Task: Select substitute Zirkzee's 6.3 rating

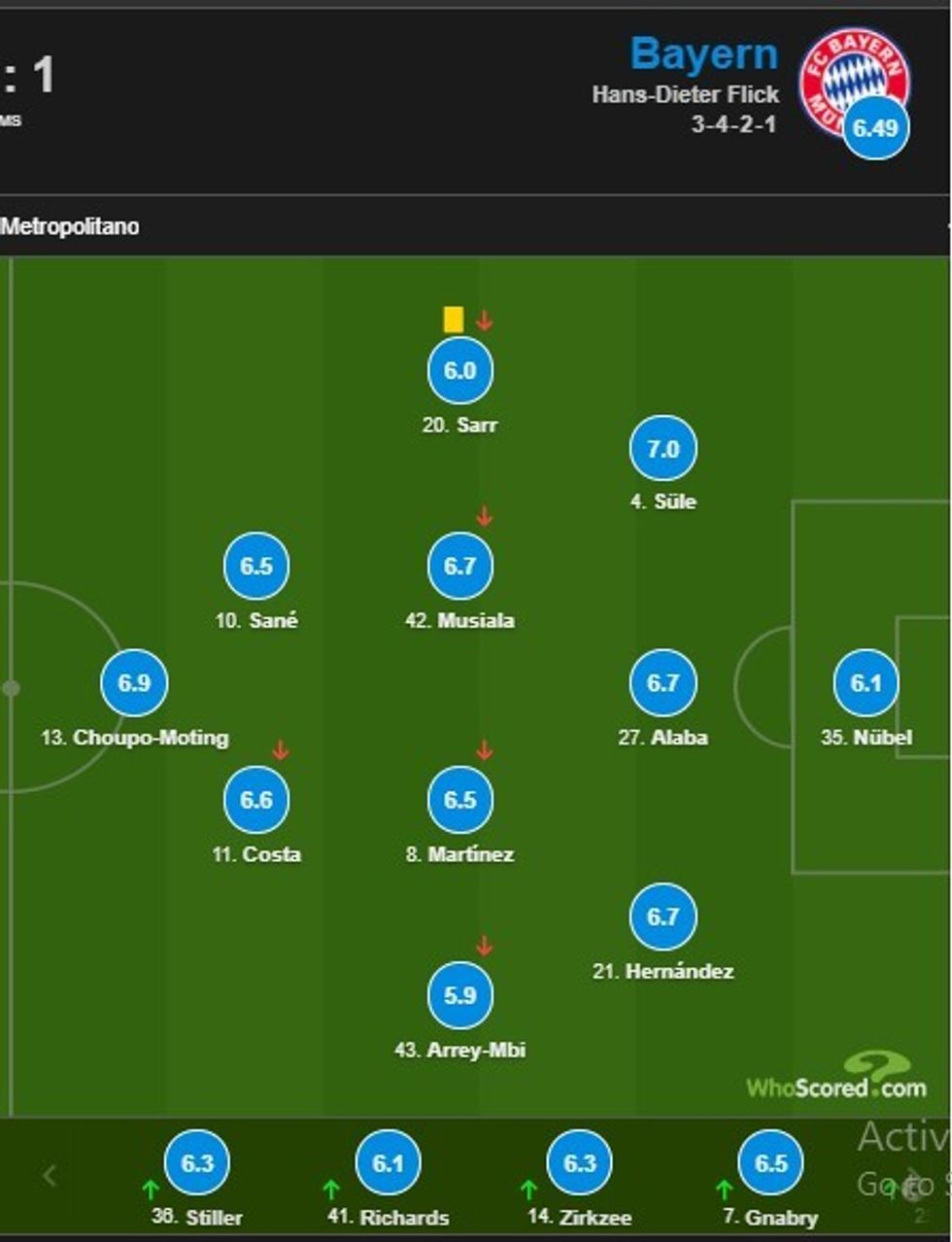Action: (580, 1162)
